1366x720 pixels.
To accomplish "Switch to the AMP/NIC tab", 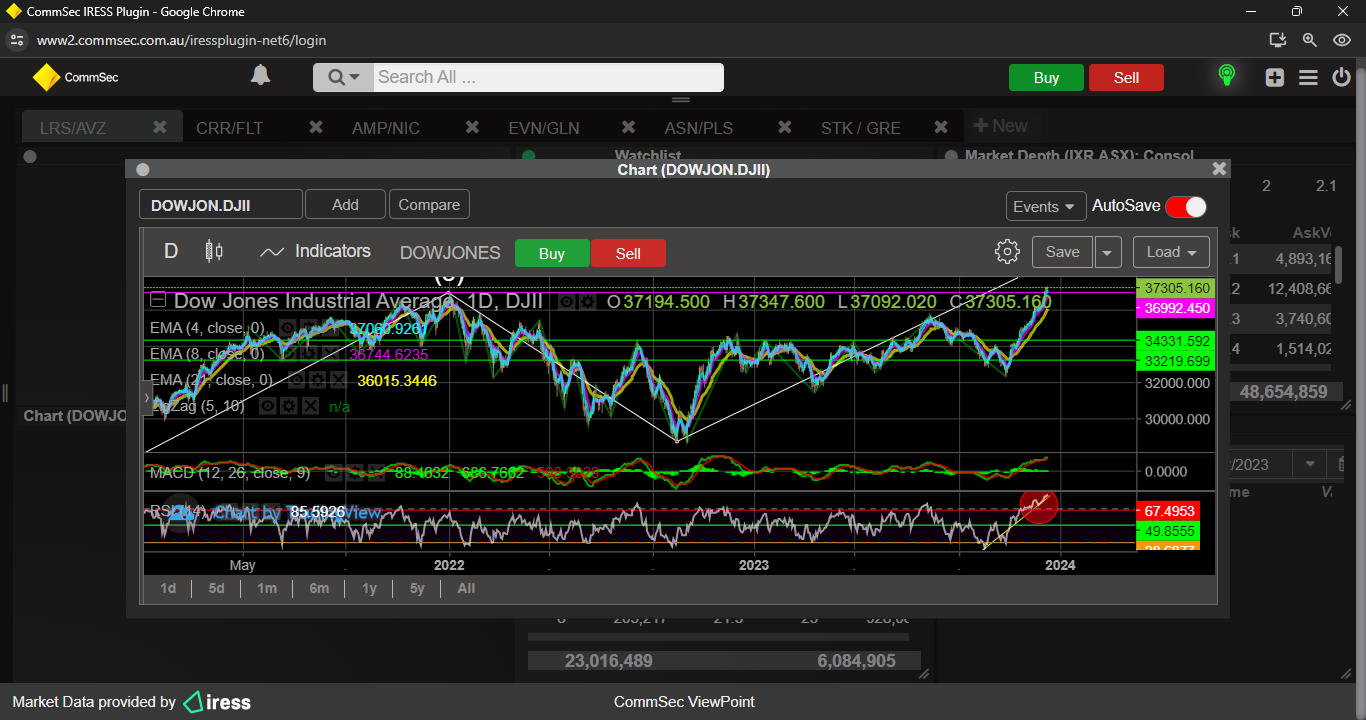I will 386,128.
